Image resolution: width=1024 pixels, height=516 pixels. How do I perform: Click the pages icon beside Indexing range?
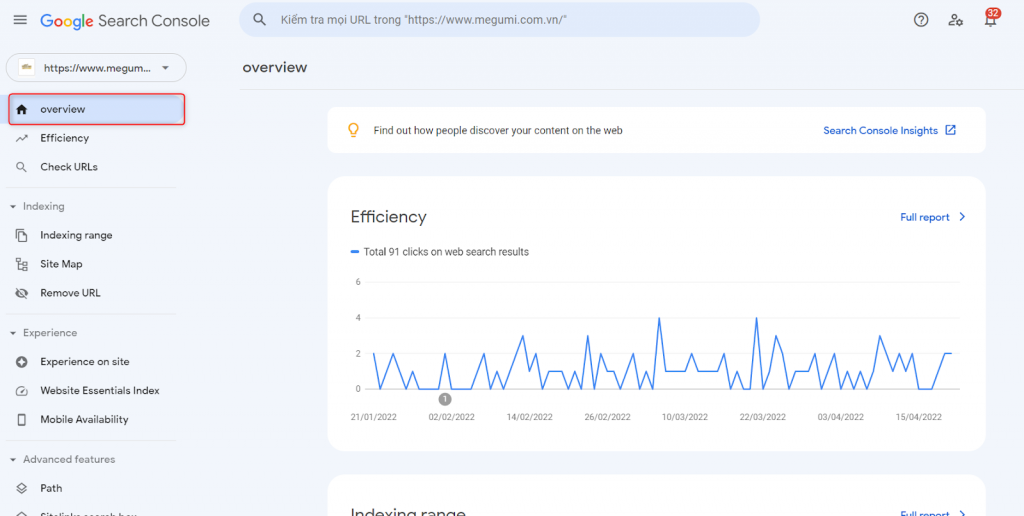(x=22, y=235)
